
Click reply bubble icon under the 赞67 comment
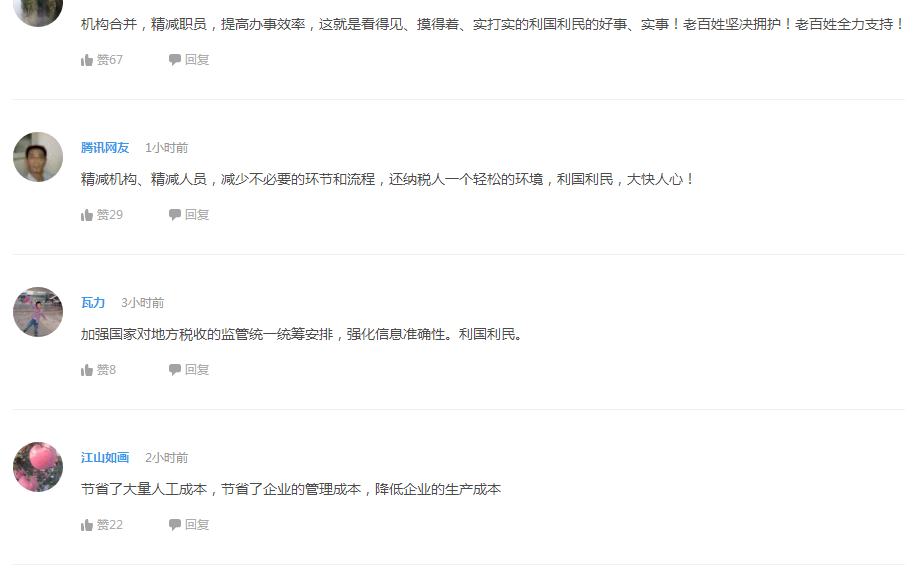(175, 59)
